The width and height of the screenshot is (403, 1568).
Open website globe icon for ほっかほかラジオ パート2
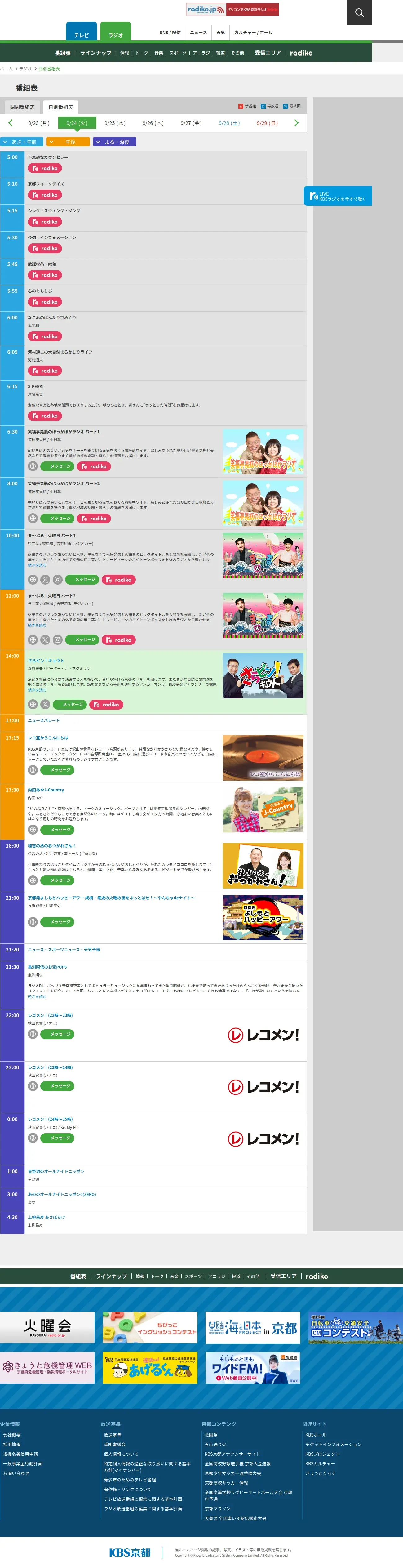pos(33,519)
